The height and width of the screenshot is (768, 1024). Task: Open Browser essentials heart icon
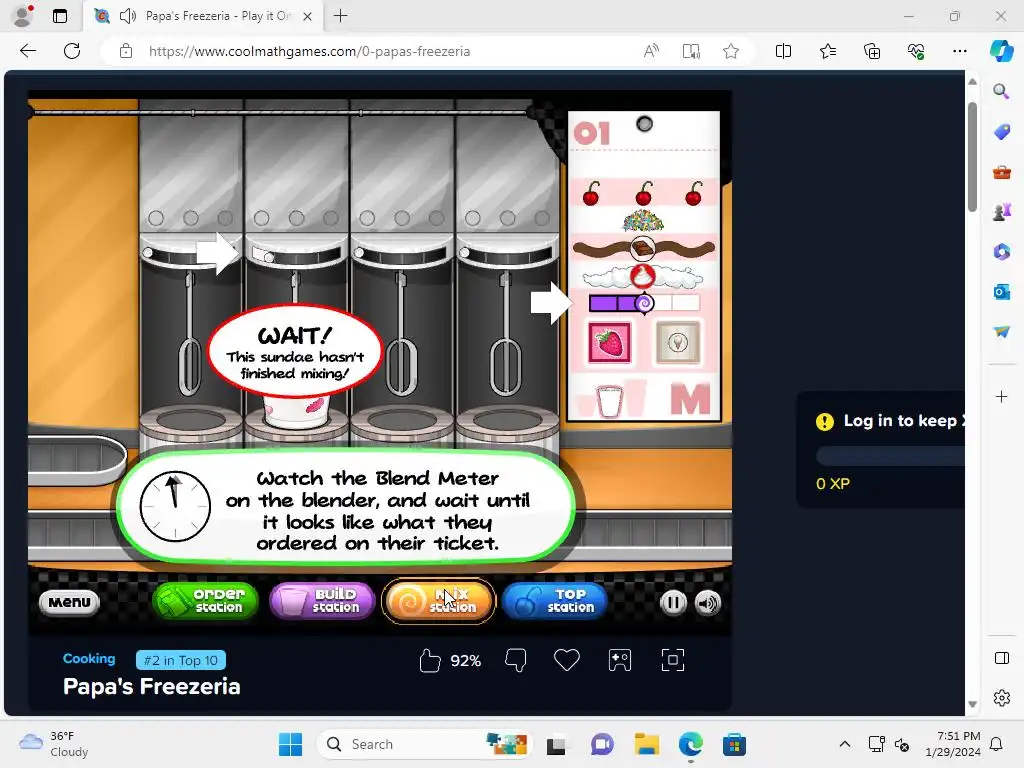click(916, 51)
